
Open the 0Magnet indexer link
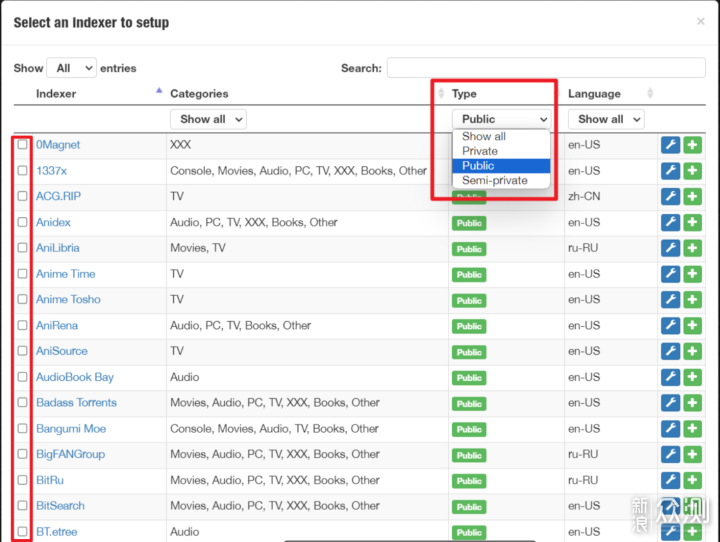[x=58, y=145]
